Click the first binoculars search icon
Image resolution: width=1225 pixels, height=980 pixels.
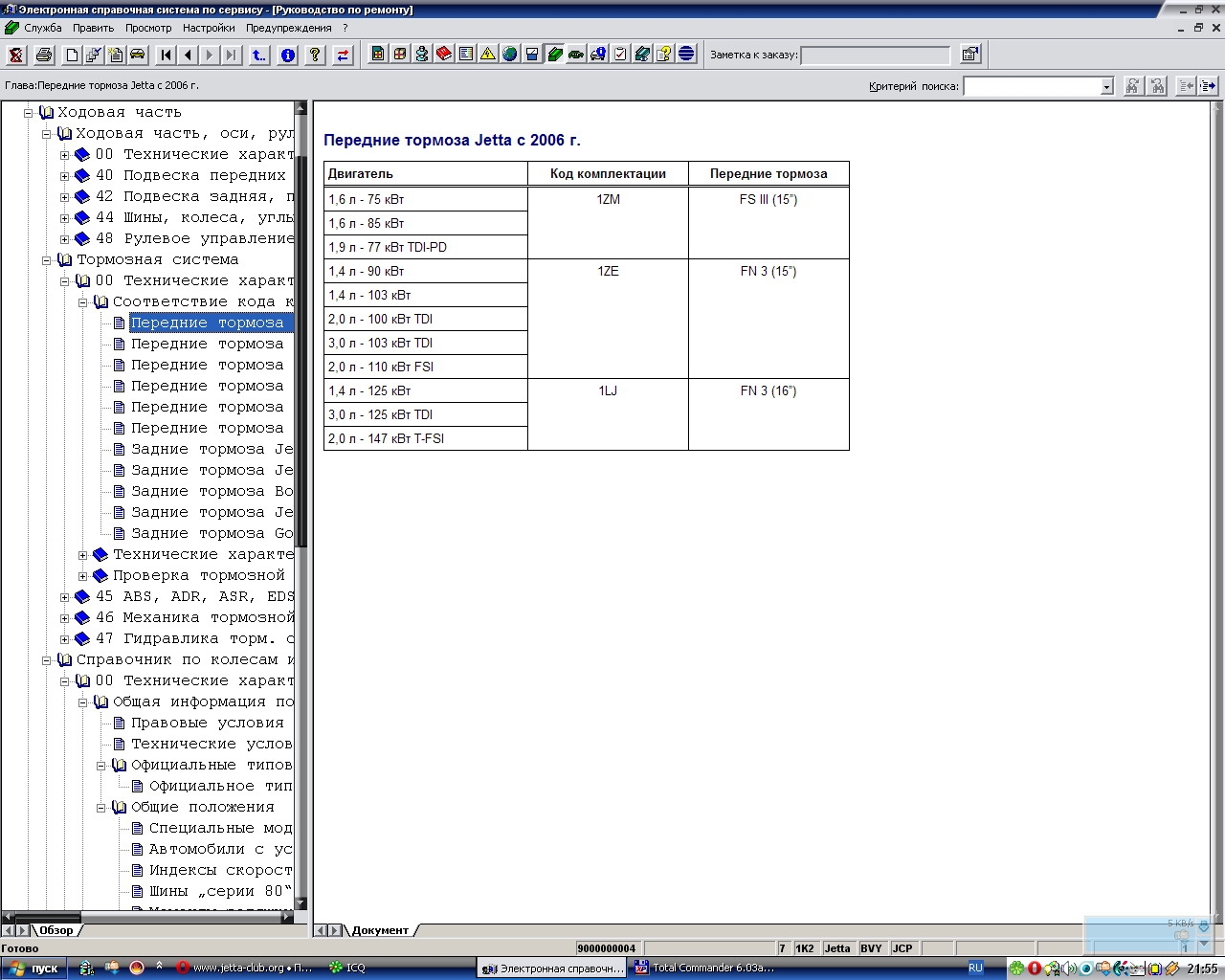1132,86
